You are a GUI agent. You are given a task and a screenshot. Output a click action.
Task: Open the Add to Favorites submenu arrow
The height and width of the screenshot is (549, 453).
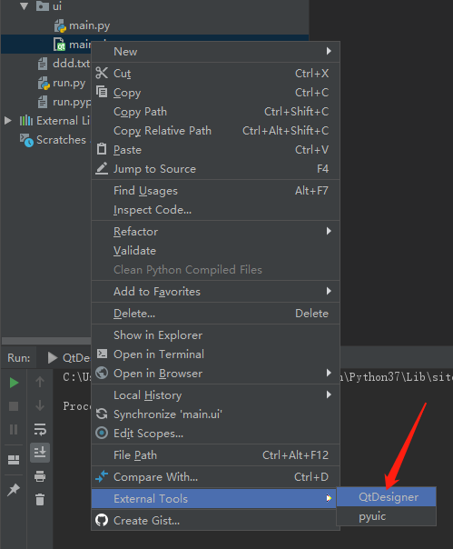pos(329,291)
